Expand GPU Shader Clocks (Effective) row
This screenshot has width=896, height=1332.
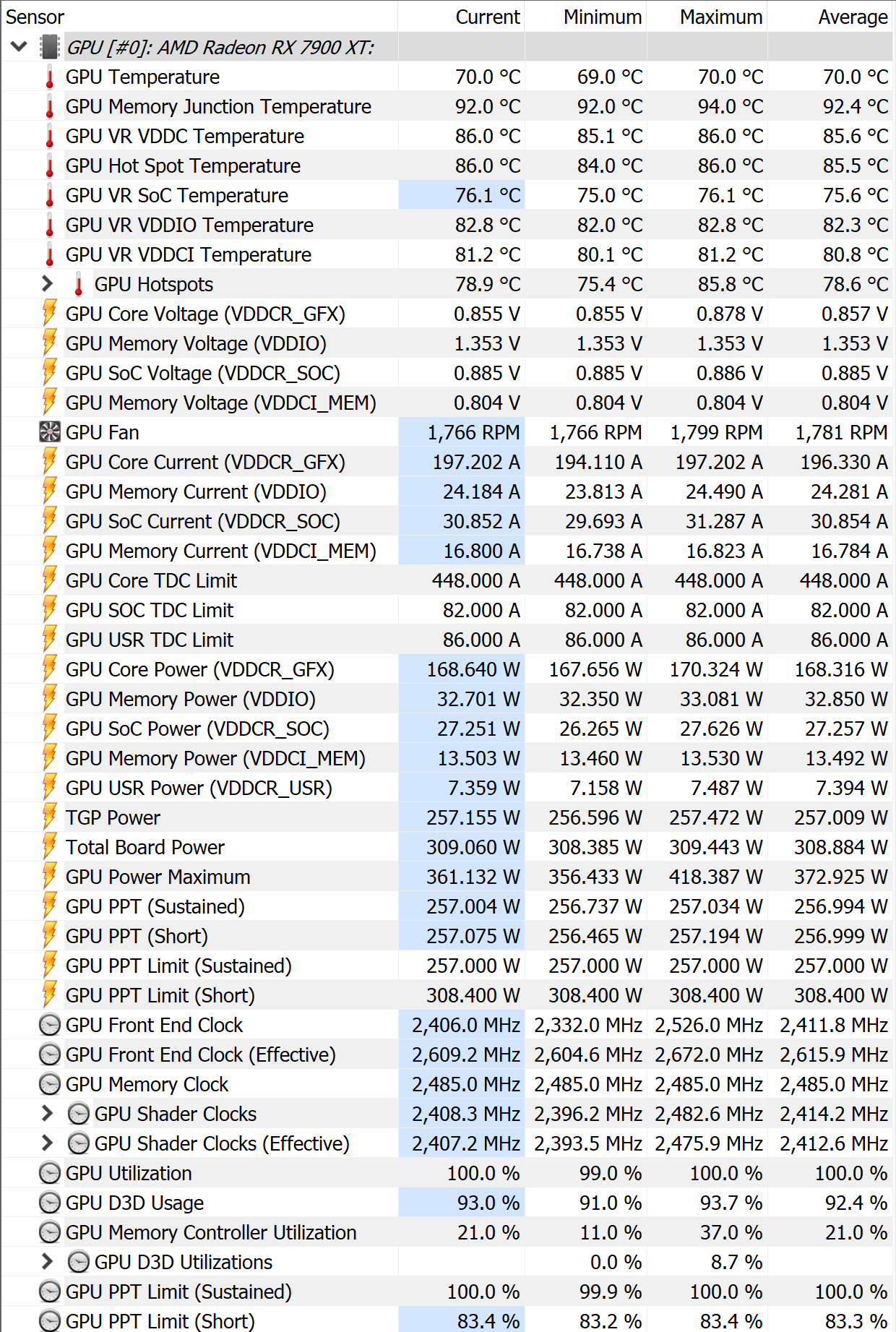[48, 1143]
